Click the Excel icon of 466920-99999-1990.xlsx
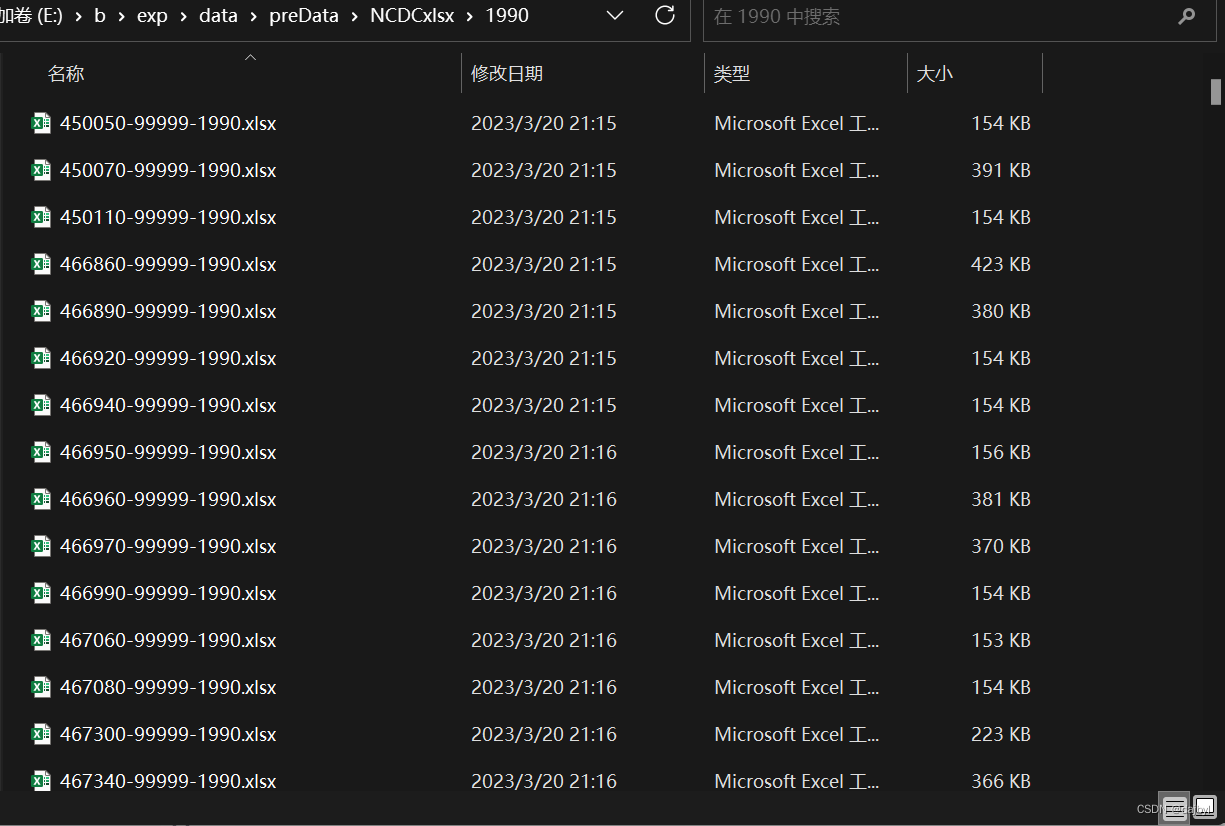Image resolution: width=1225 pixels, height=826 pixels. tap(41, 358)
